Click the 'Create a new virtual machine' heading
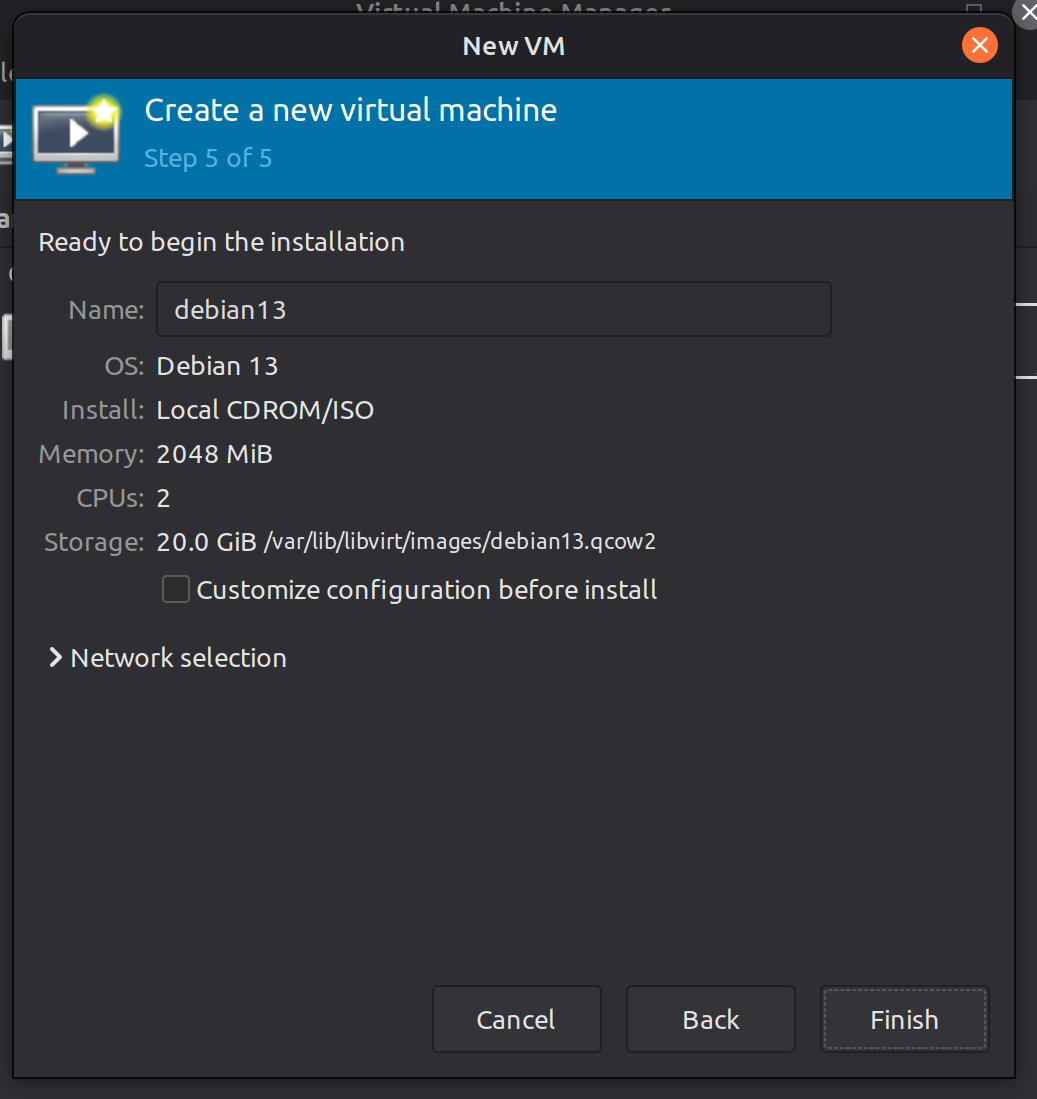1037x1099 pixels. [350, 110]
